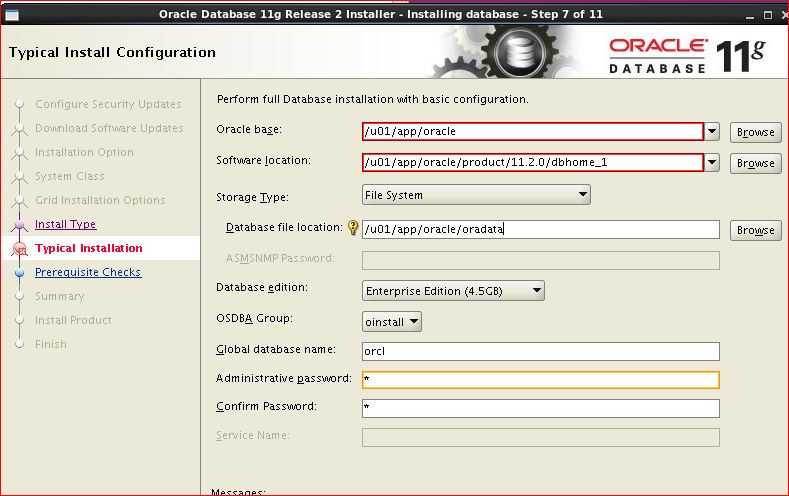
Task: Click the hint bulb icon beside Database file location
Action: 353,228
